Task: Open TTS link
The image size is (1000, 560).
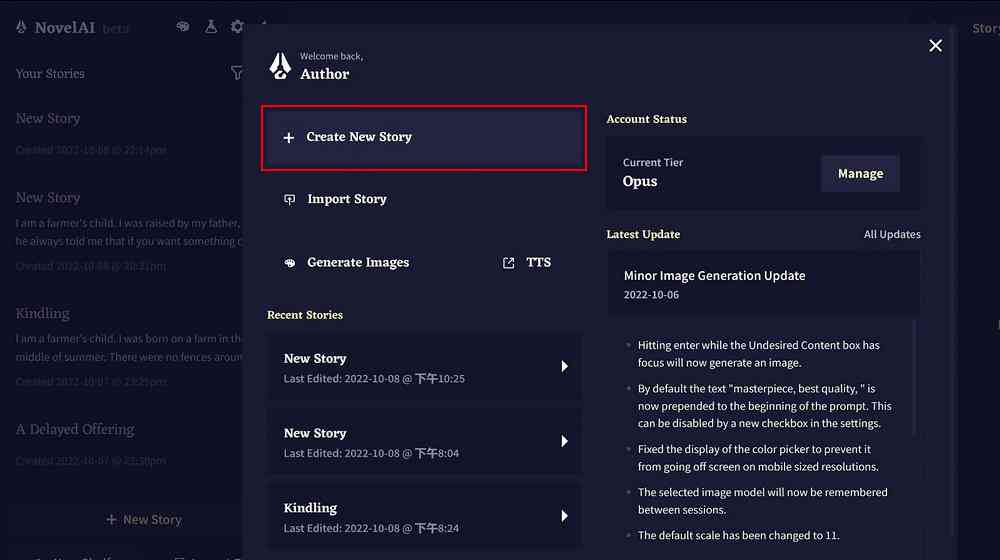Action: coord(539,262)
